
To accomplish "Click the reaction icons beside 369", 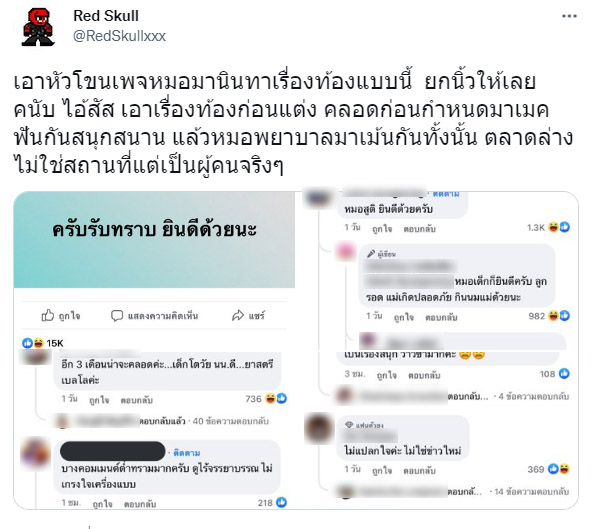I will pos(559,469).
